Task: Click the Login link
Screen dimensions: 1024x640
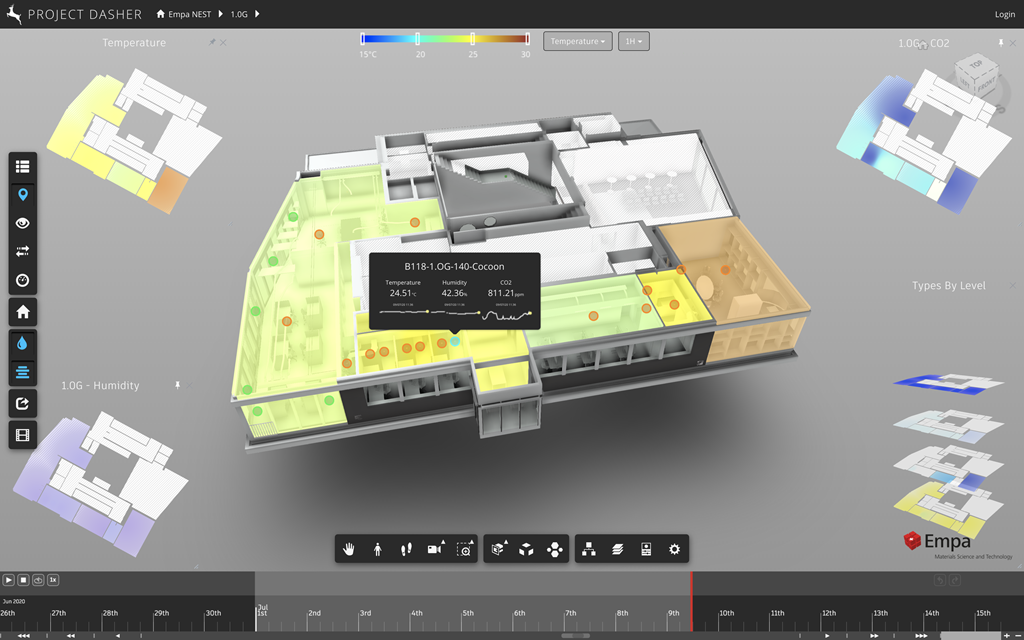Action: 1004,15
